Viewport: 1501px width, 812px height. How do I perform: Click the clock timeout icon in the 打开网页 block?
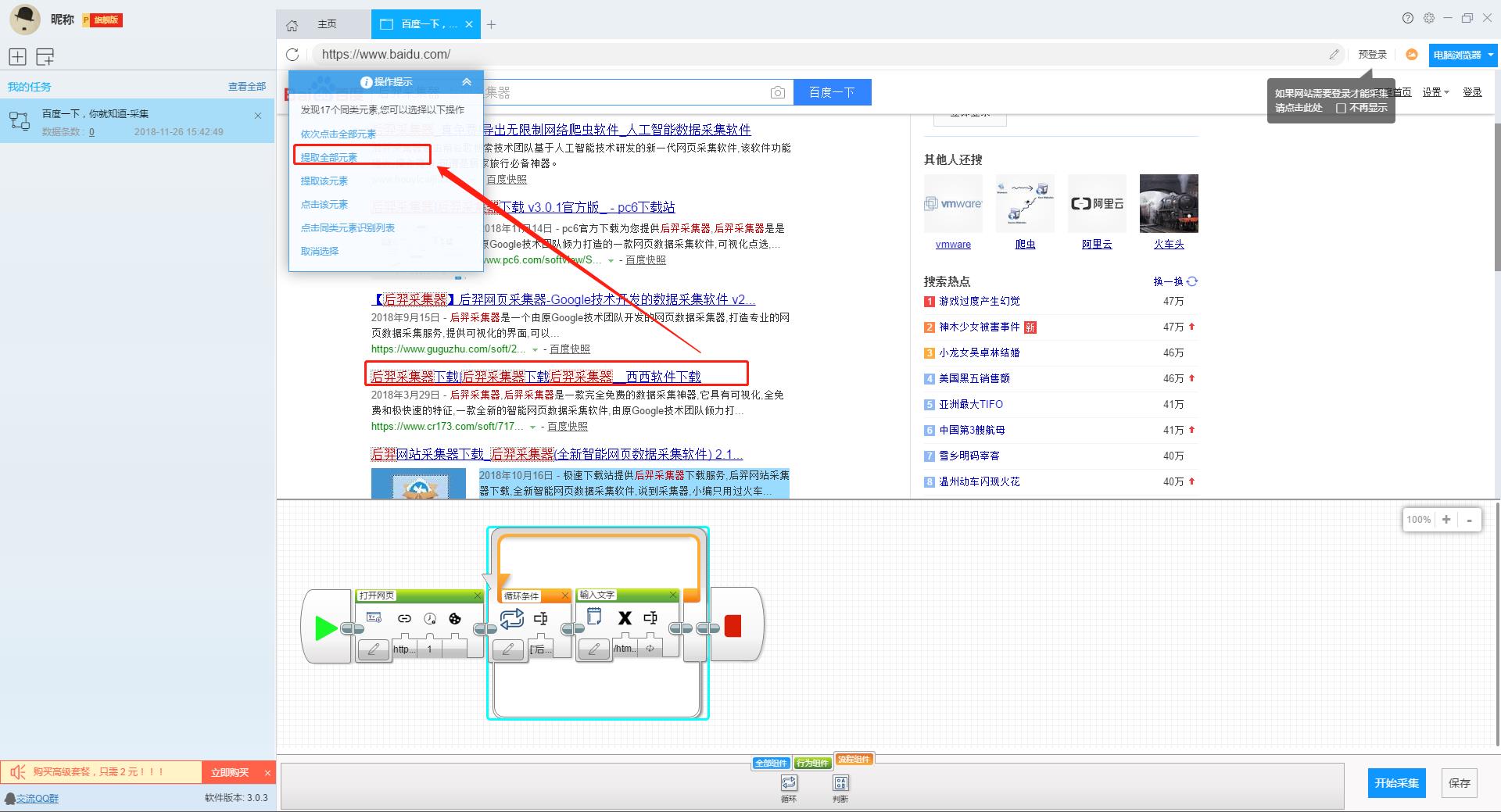click(430, 618)
